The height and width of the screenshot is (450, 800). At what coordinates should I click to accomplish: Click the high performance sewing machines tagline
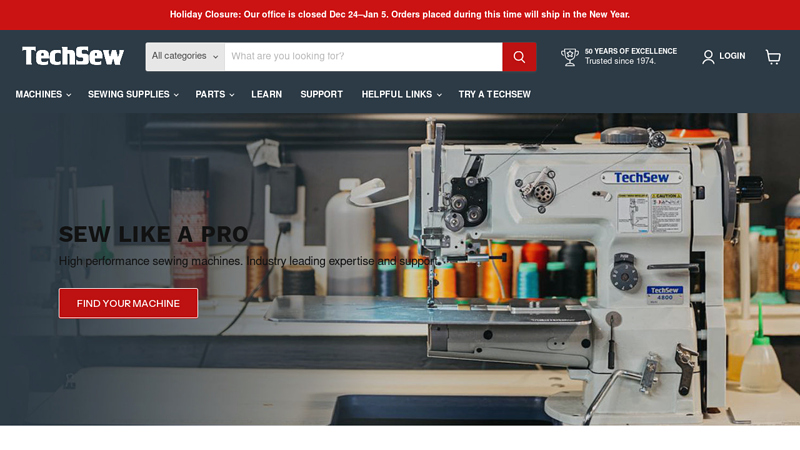pos(248,261)
